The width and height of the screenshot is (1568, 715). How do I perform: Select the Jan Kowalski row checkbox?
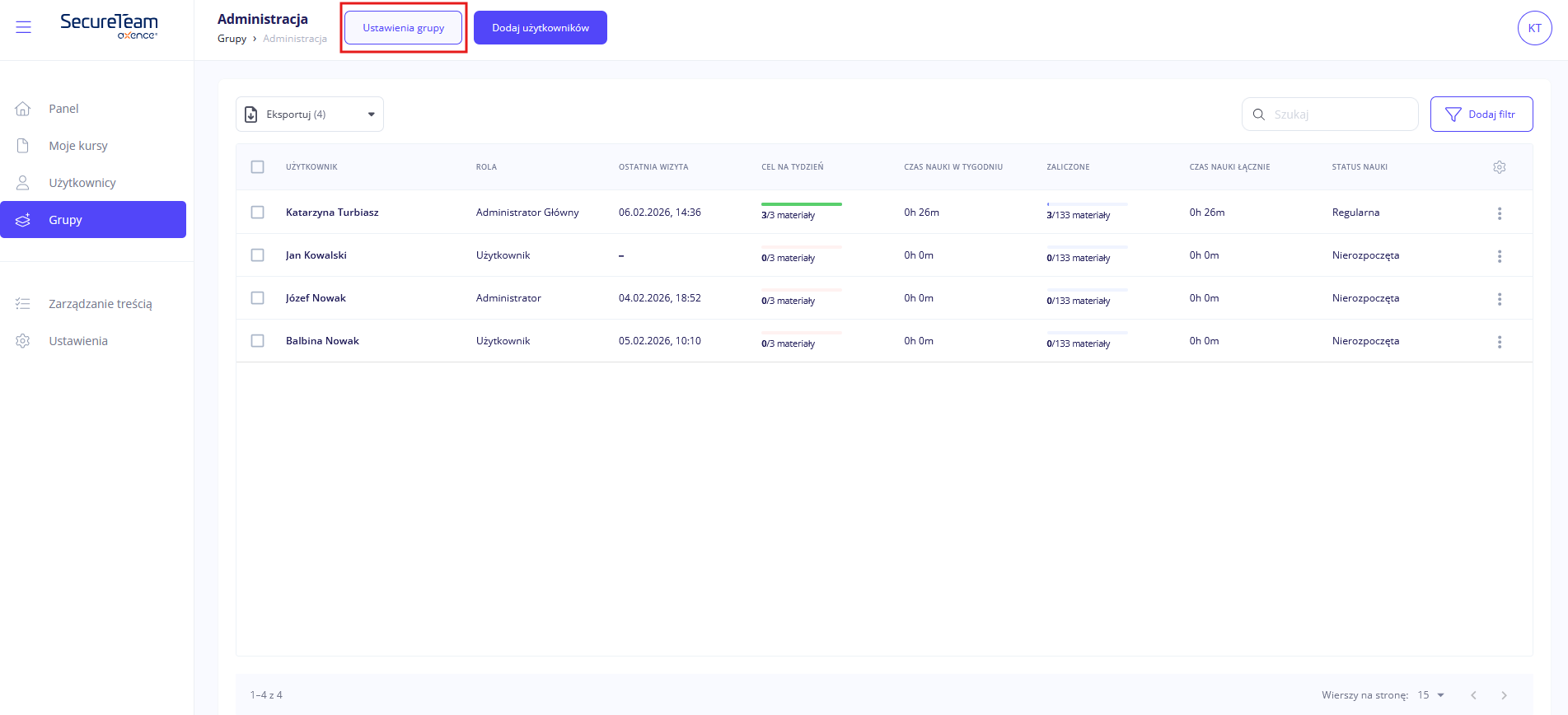[x=258, y=255]
